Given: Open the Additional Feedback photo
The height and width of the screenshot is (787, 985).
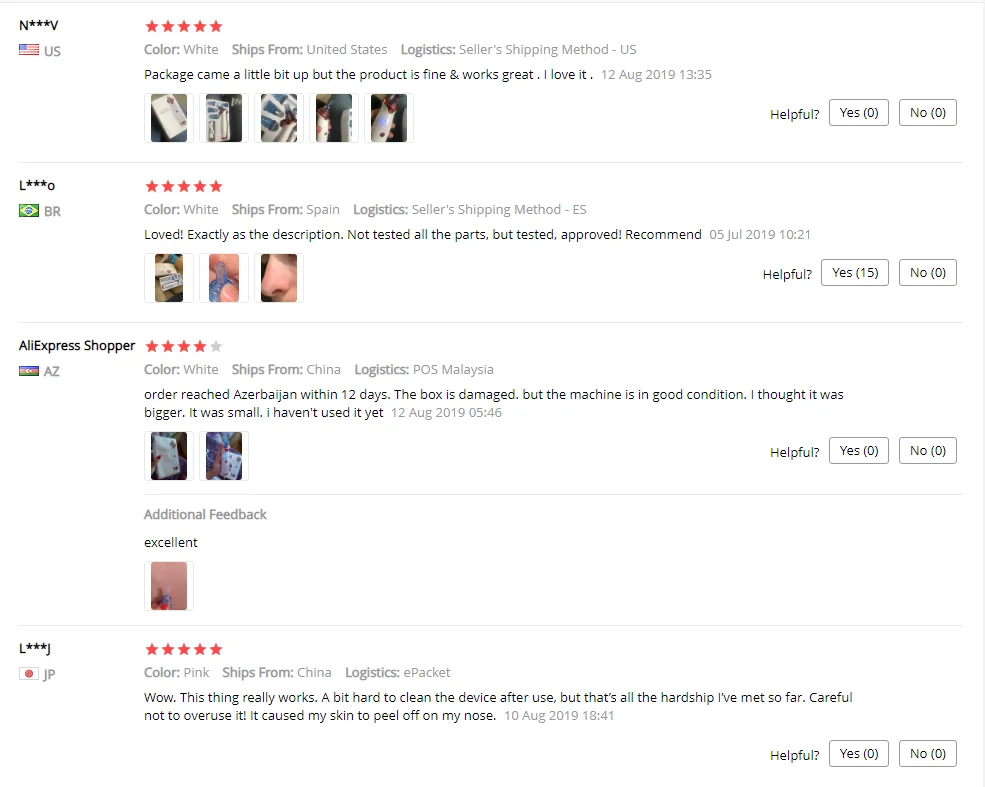Looking at the screenshot, I should coord(169,586).
